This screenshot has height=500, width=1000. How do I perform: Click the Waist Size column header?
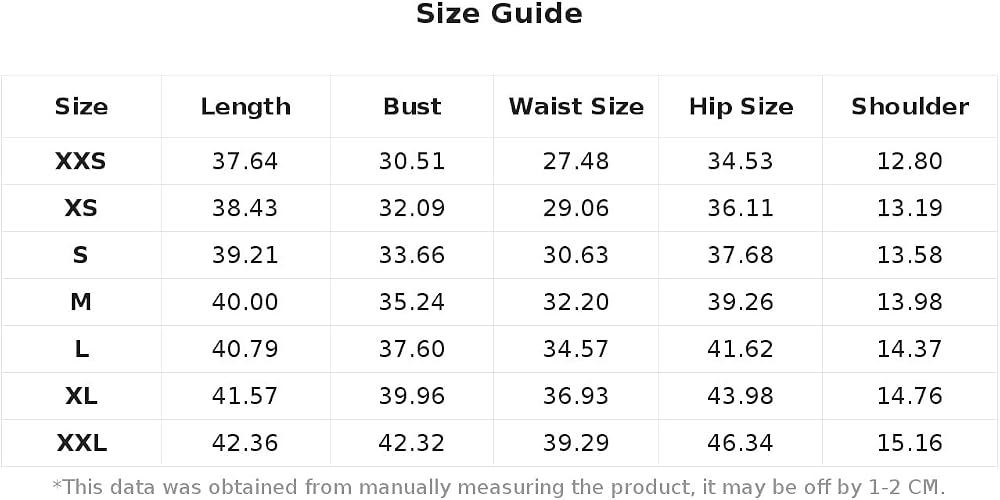576,107
